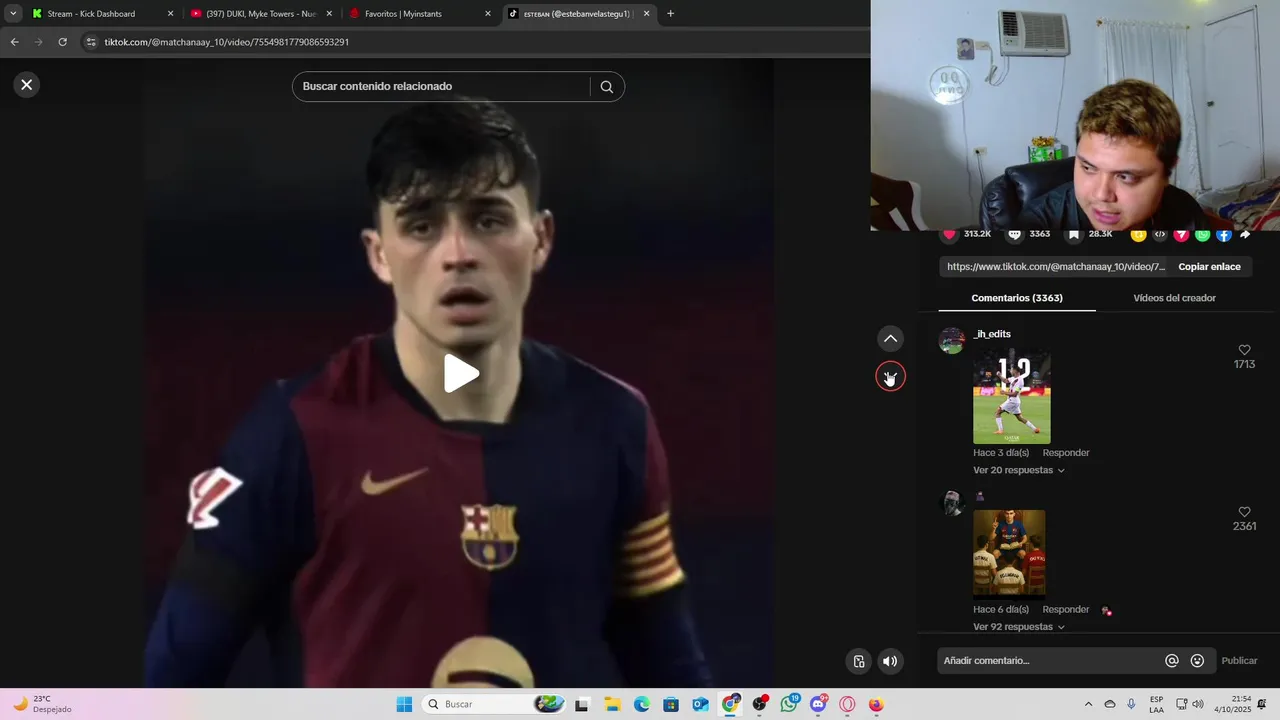Open _ih_edits profile avatar

[952, 341]
